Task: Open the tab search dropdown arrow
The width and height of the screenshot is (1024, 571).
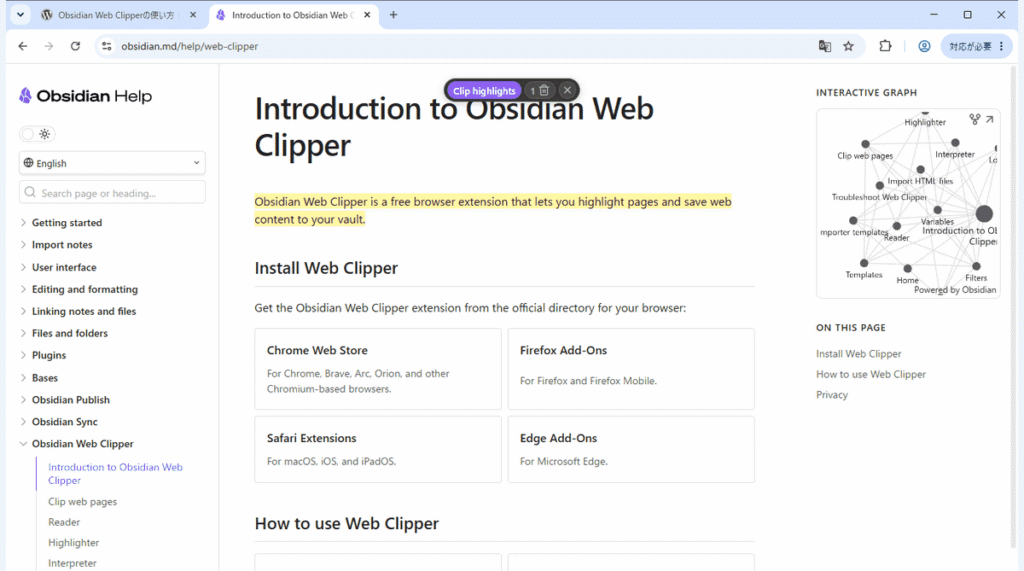Action: pos(20,14)
